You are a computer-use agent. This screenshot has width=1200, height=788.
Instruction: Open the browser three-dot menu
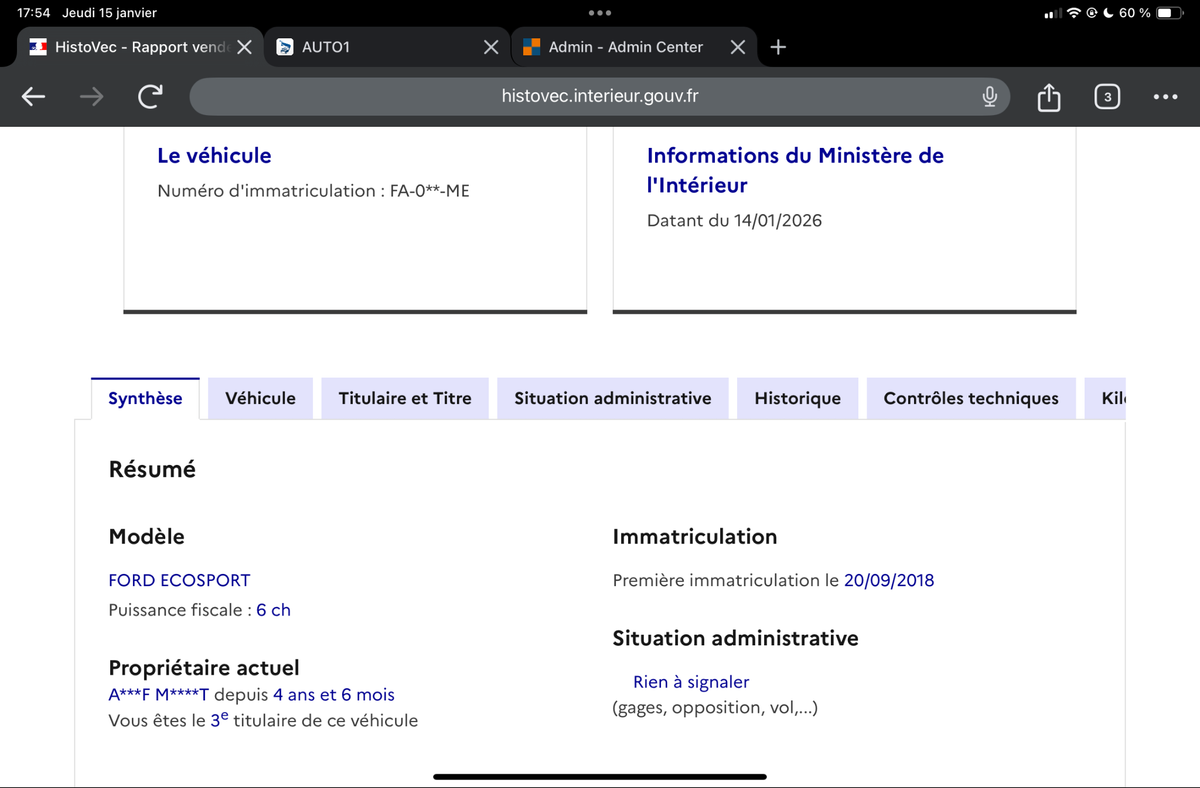pos(1164,97)
